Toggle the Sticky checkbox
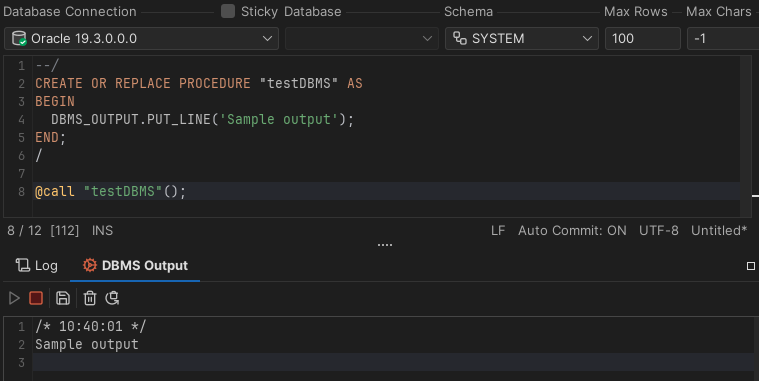Viewport: 759px width, 381px height. pos(228,11)
